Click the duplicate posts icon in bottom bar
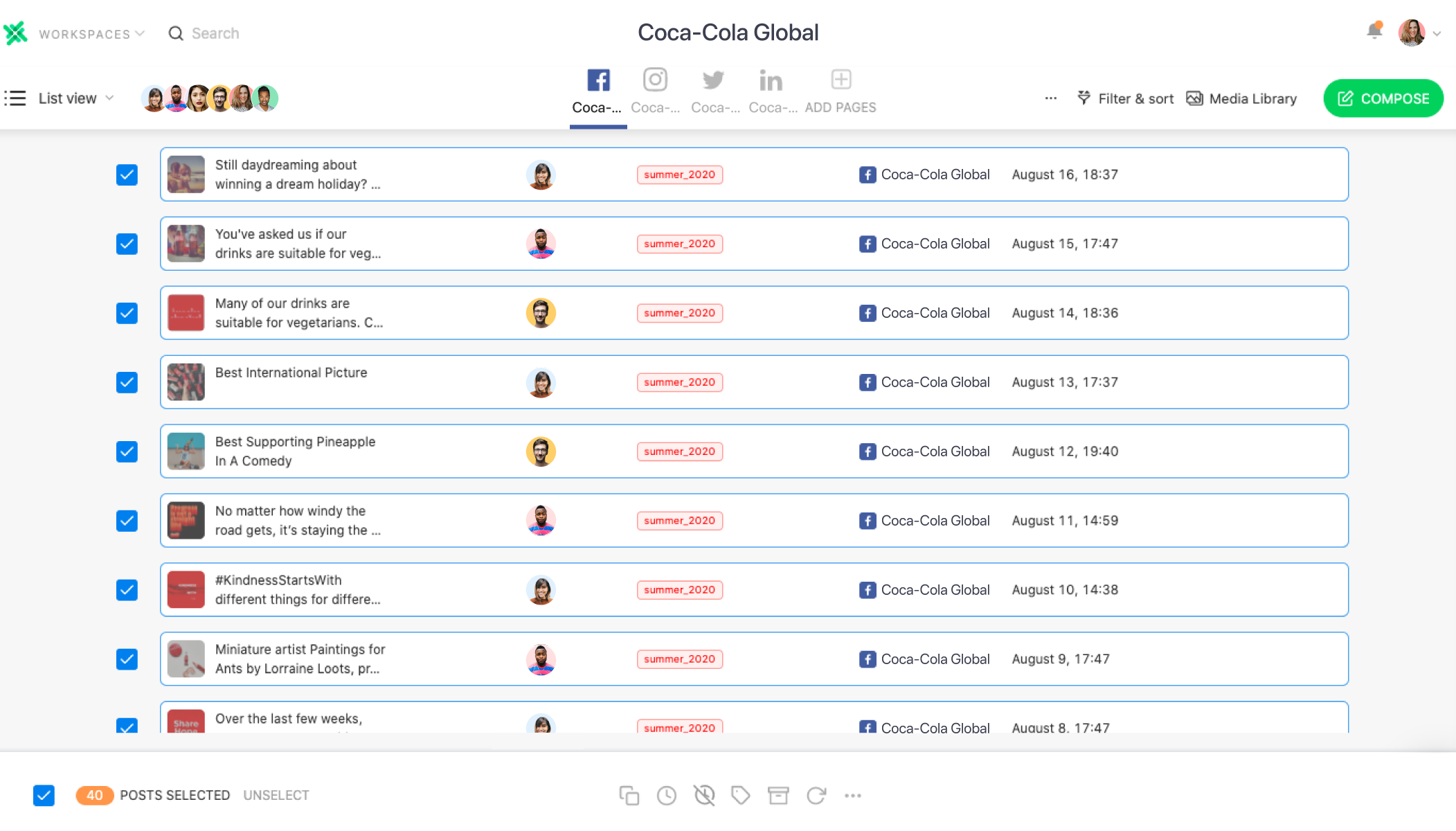This screenshot has width=1456, height=831. (x=629, y=796)
